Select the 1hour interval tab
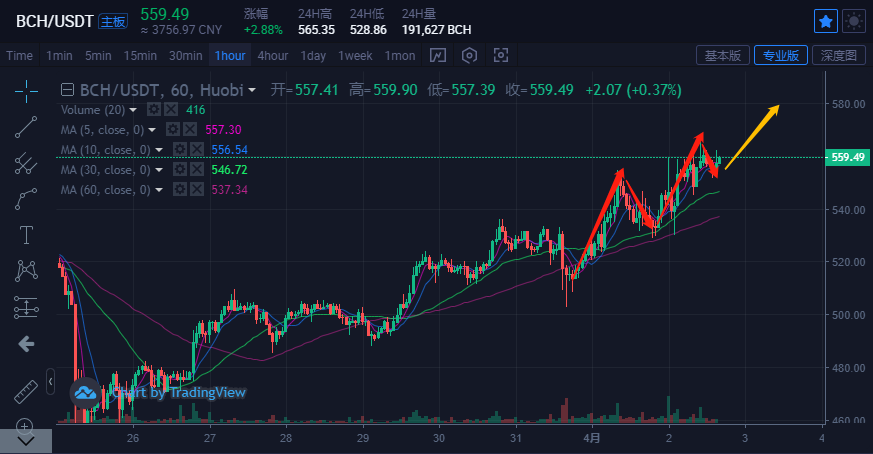Screen dimensions: 873x454 (230, 56)
